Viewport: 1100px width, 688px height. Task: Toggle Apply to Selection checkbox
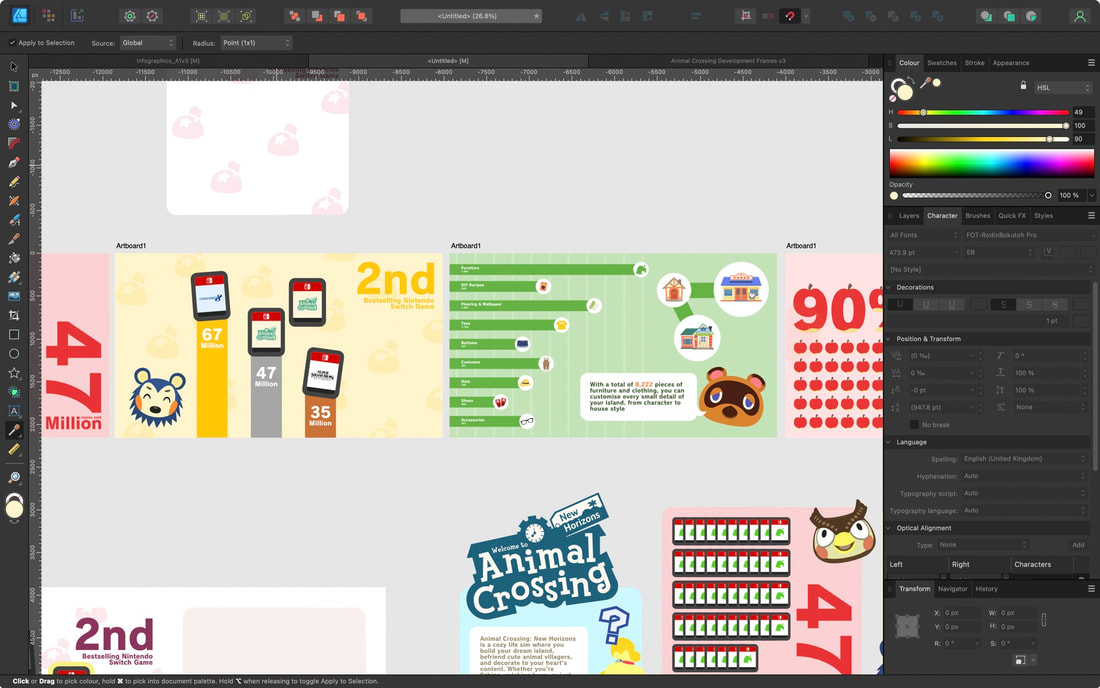[13, 43]
